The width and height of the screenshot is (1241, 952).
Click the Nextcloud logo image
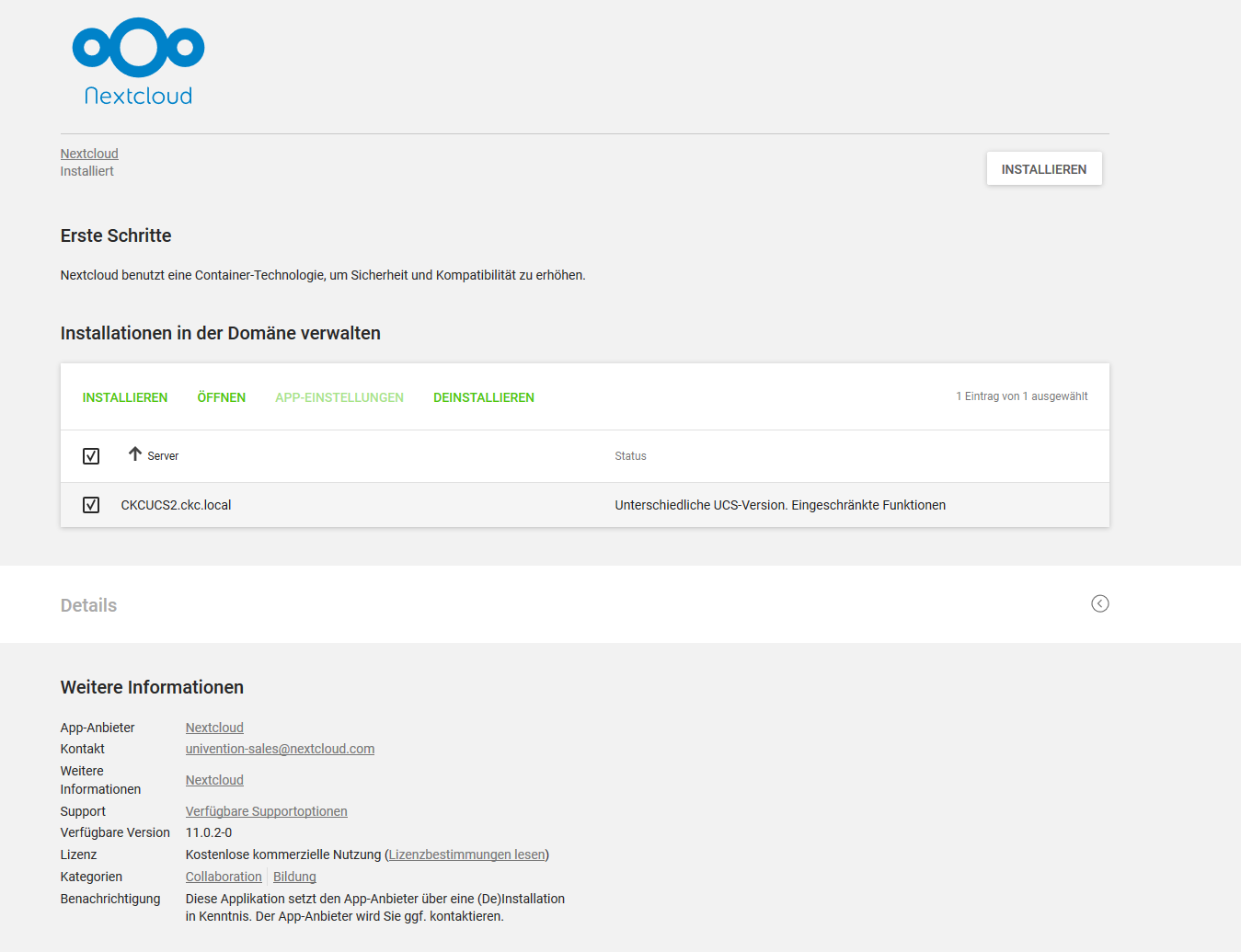pyautogui.click(x=138, y=62)
